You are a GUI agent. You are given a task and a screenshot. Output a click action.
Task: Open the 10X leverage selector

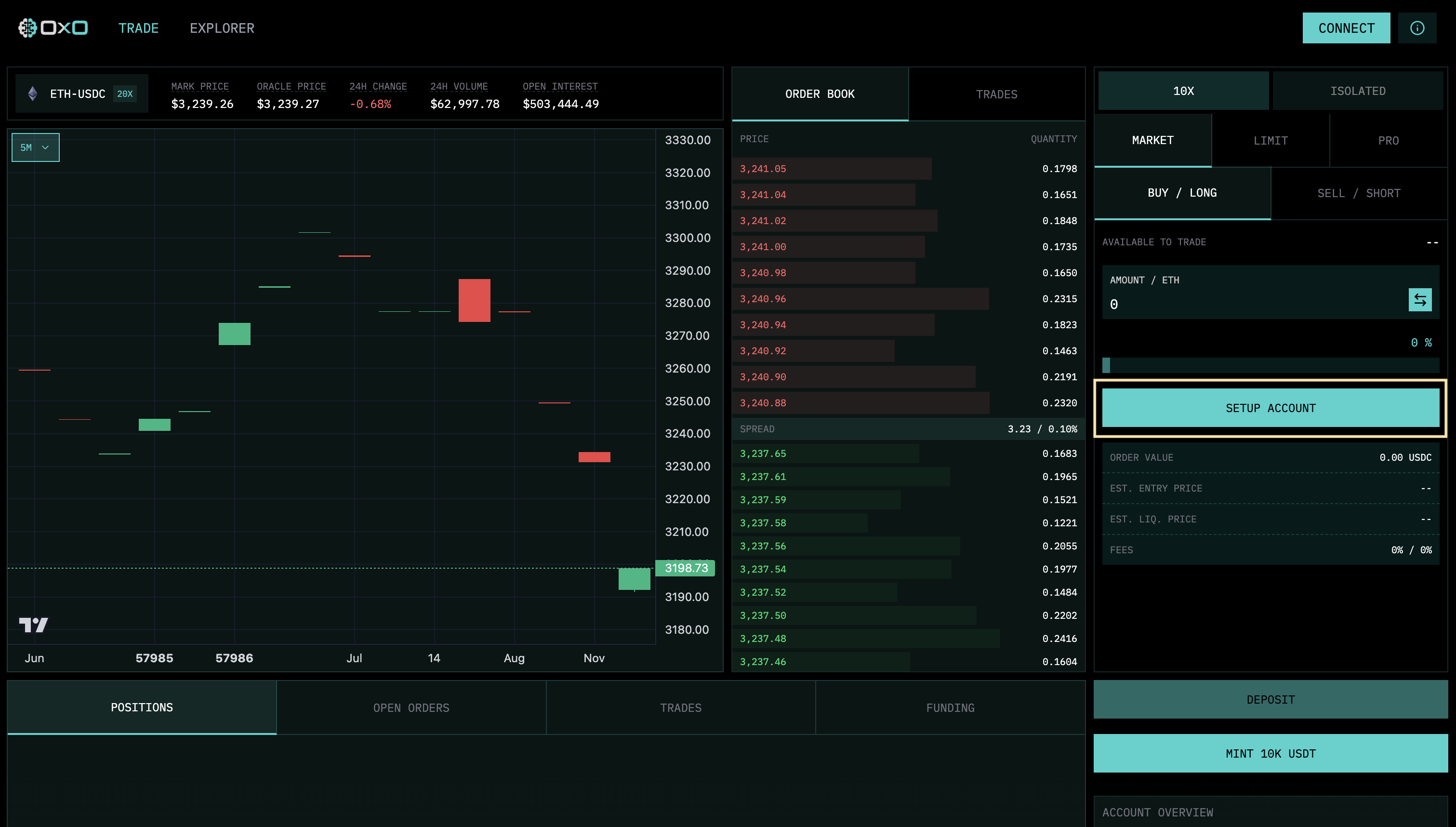[x=1183, y=91]
